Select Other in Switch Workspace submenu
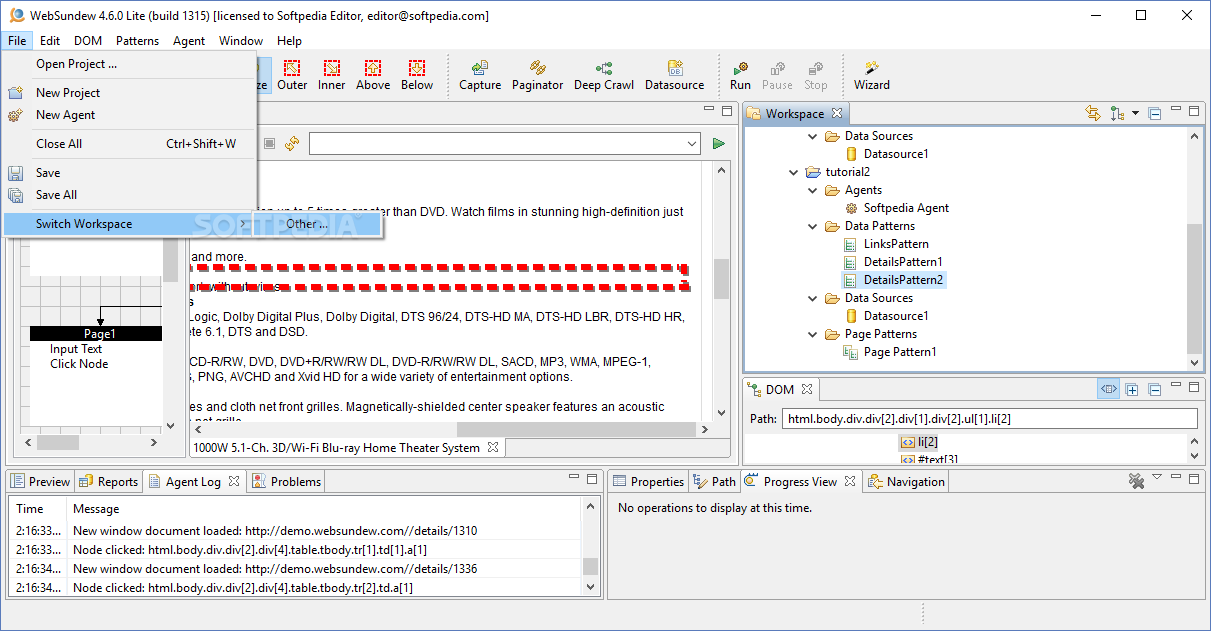The width and height of the screenshot is (1211, 631). tap(318, 224)
